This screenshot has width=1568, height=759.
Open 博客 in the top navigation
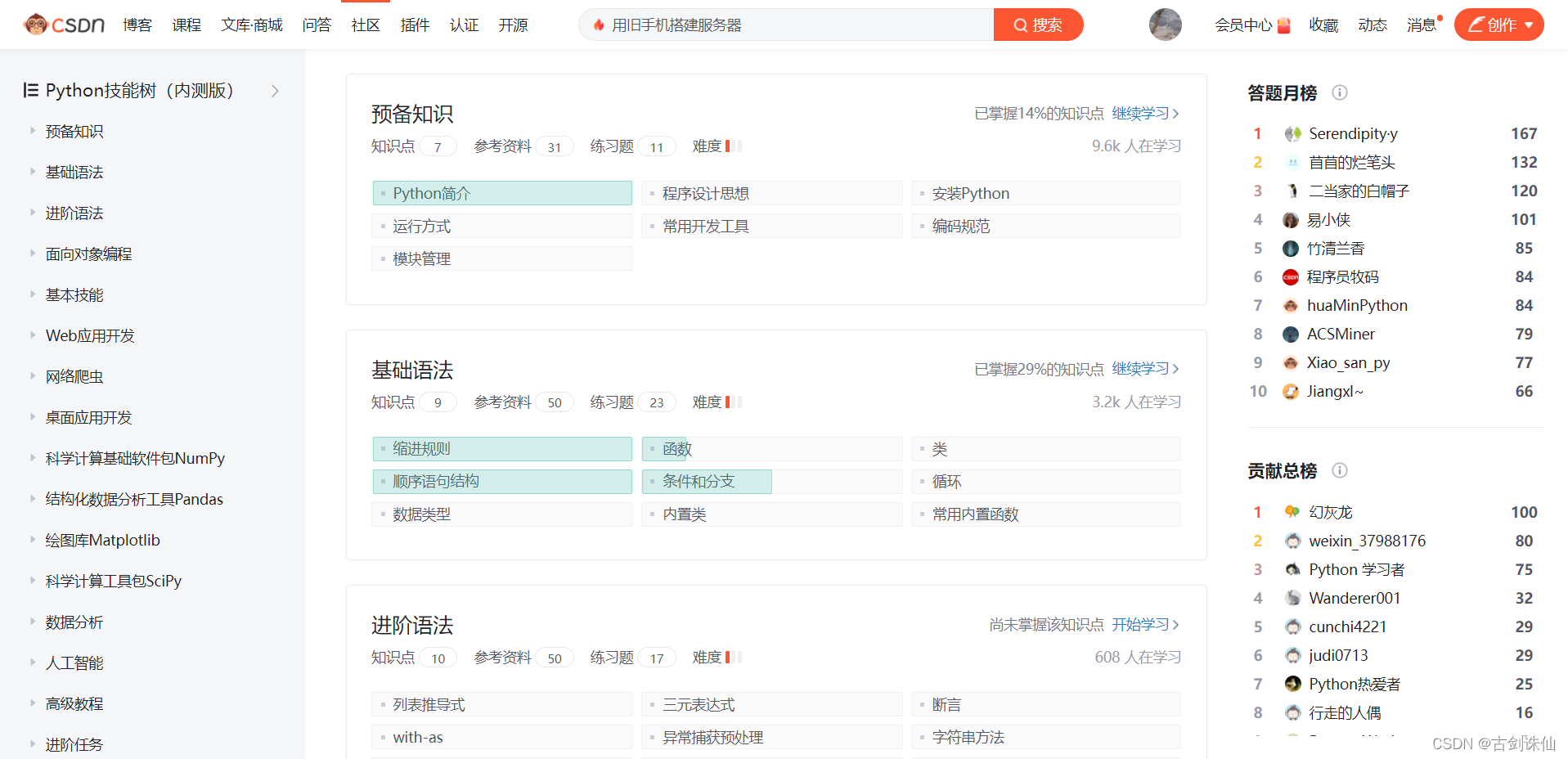137,25
